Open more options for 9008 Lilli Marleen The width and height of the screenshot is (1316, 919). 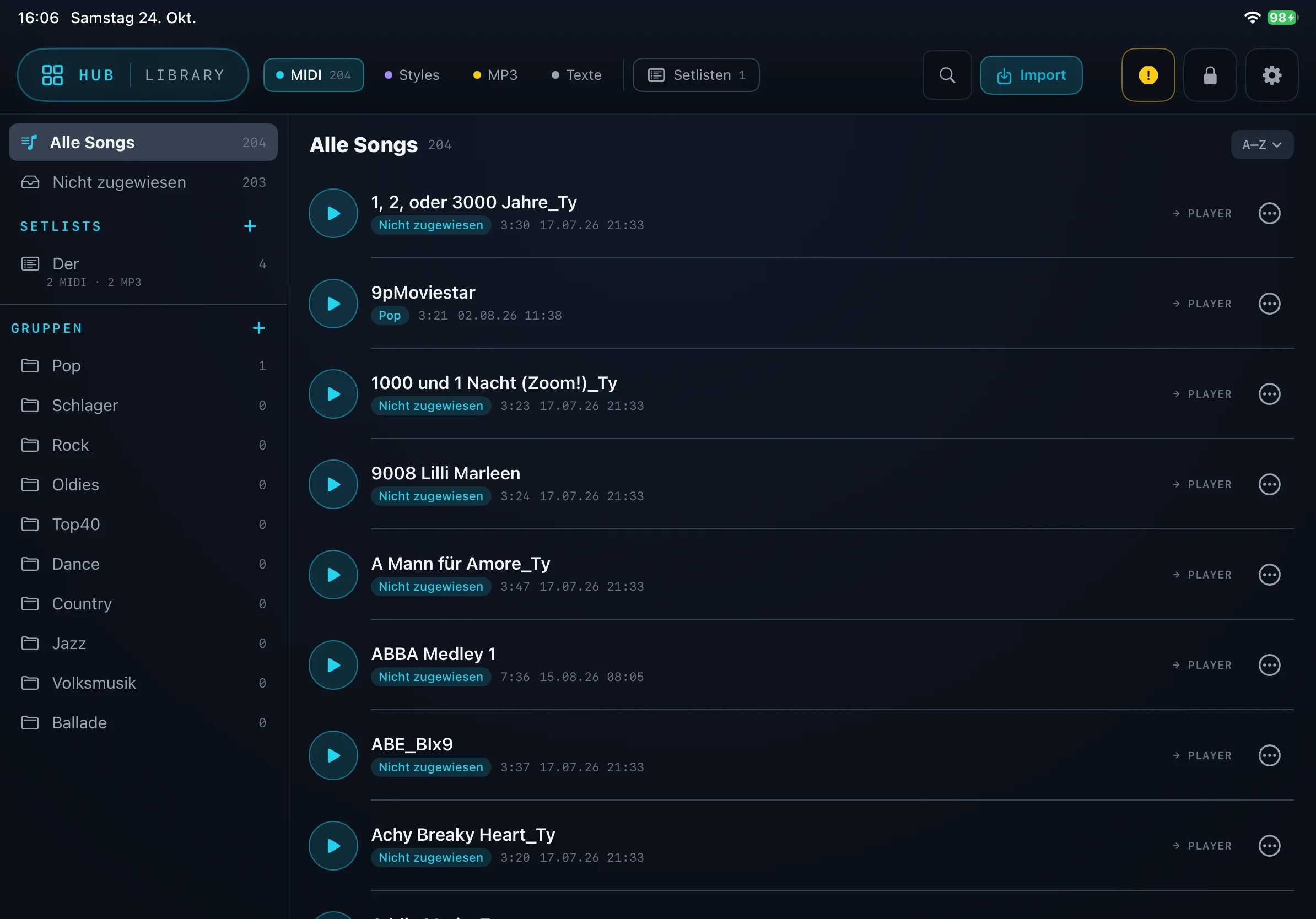pos(1269,484)
